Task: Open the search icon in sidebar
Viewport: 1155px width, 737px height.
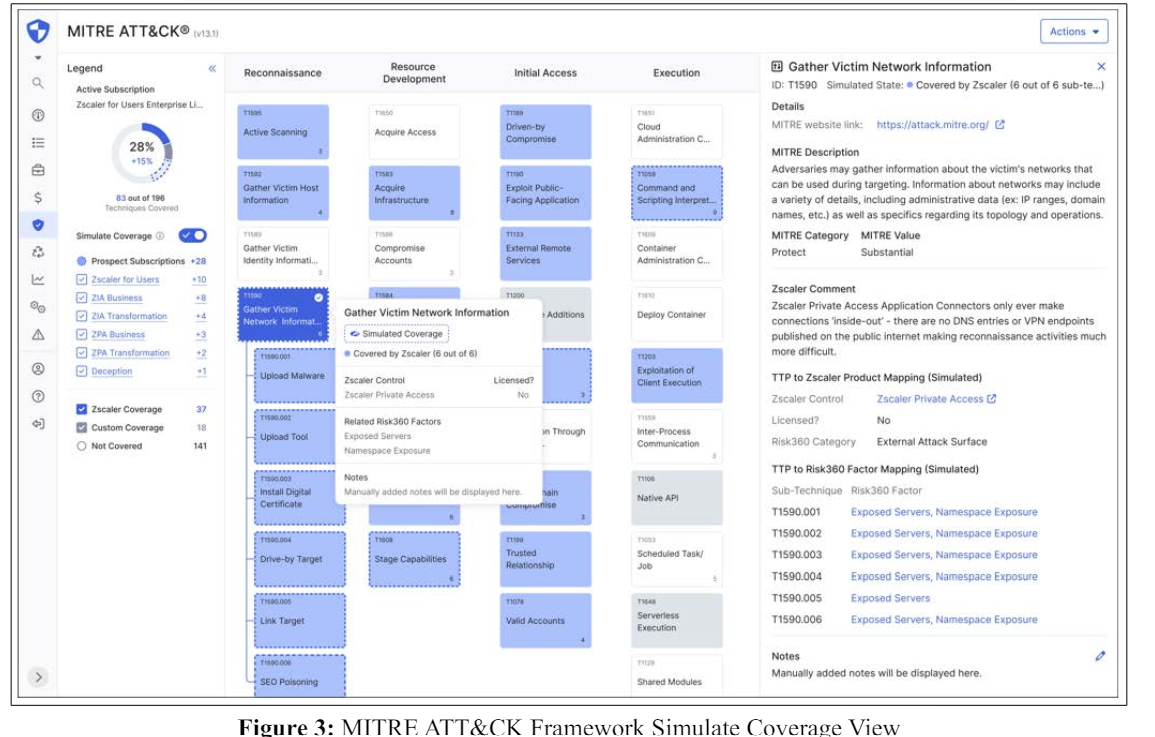Action: click(x=38, y=83)
